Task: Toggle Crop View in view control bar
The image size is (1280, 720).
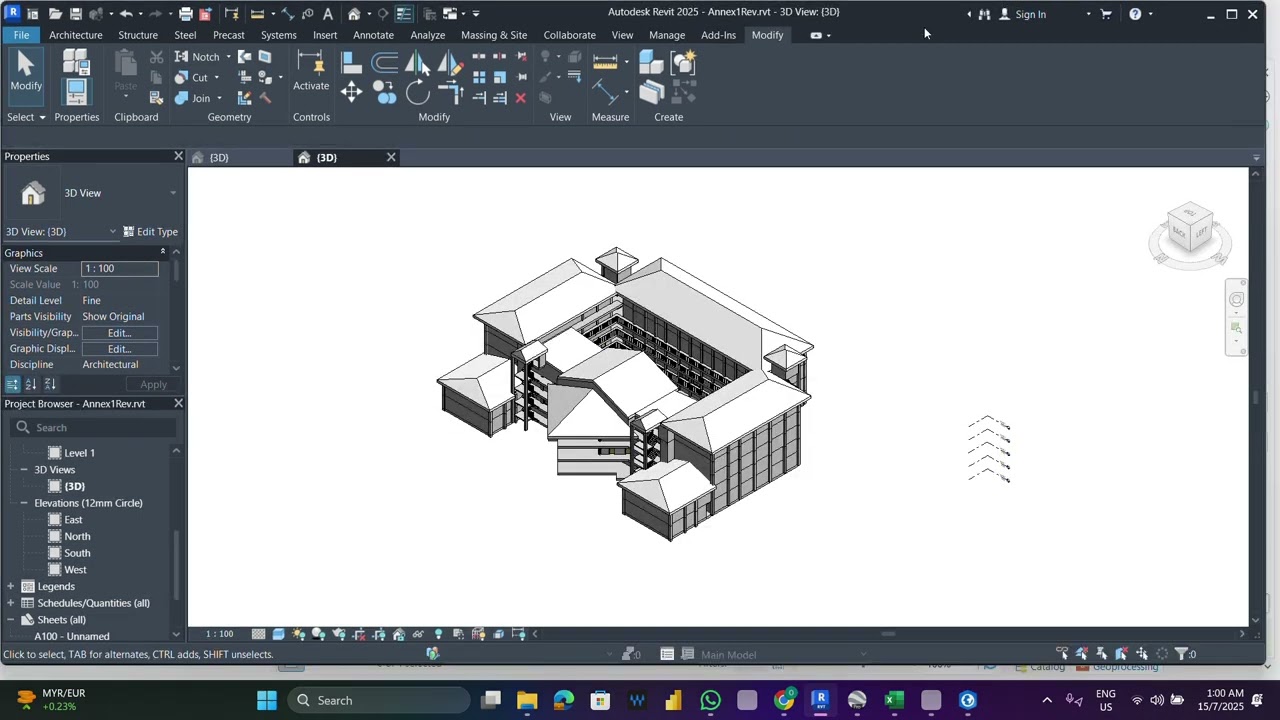Action: [x=359, y=634]
